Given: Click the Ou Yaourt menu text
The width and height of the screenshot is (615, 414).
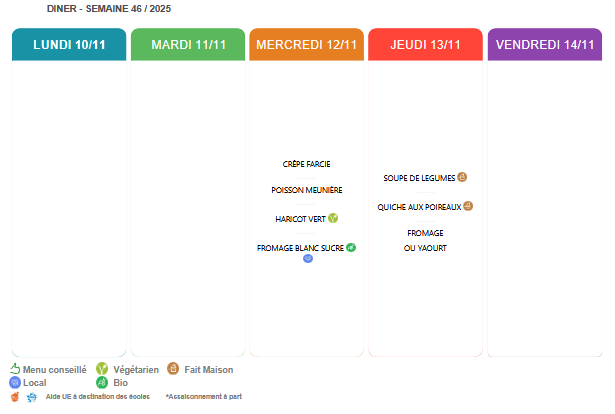Looking at the screenshot, I should (x=425, y=248).
